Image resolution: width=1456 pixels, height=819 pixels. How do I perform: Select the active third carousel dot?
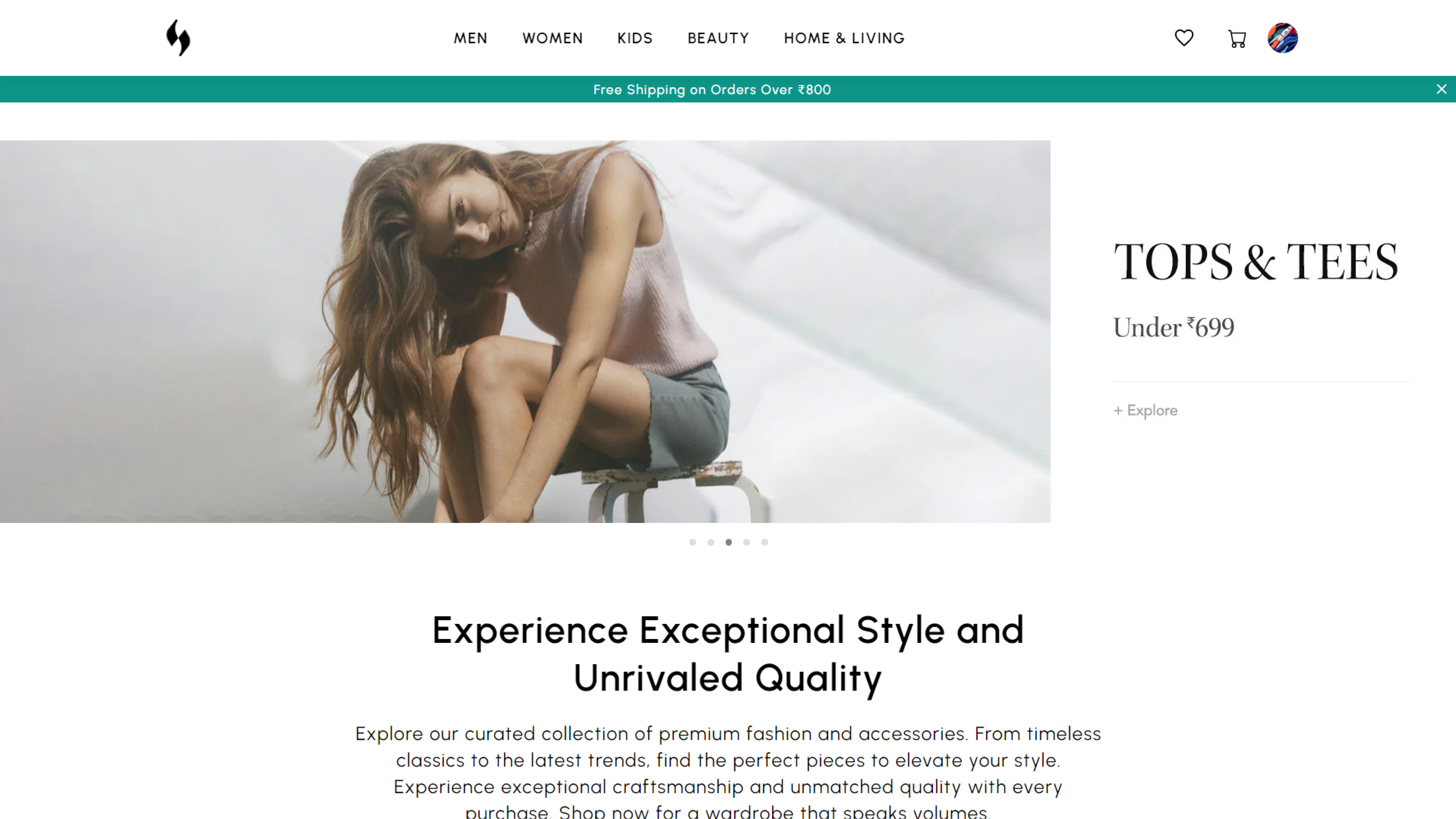click(729, 542)
